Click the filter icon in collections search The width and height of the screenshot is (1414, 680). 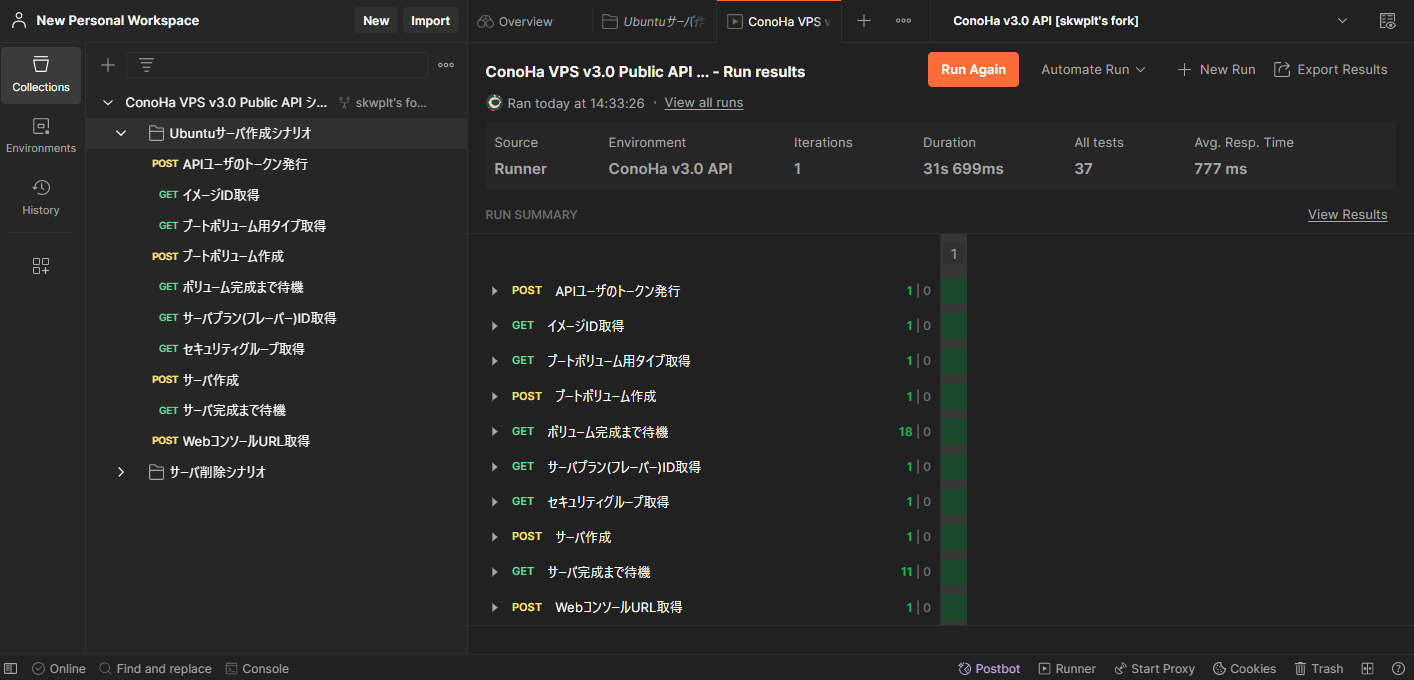coord(146,65)
